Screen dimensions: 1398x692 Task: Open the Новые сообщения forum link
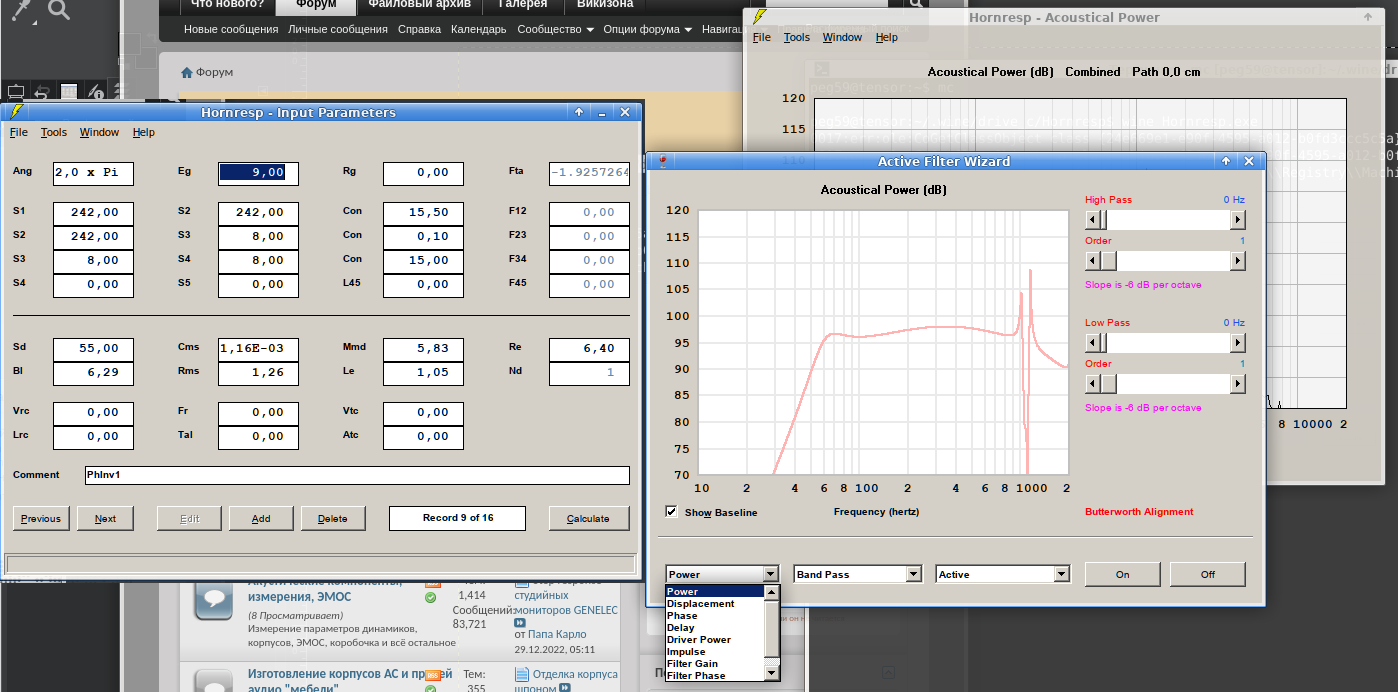(231, 30)
